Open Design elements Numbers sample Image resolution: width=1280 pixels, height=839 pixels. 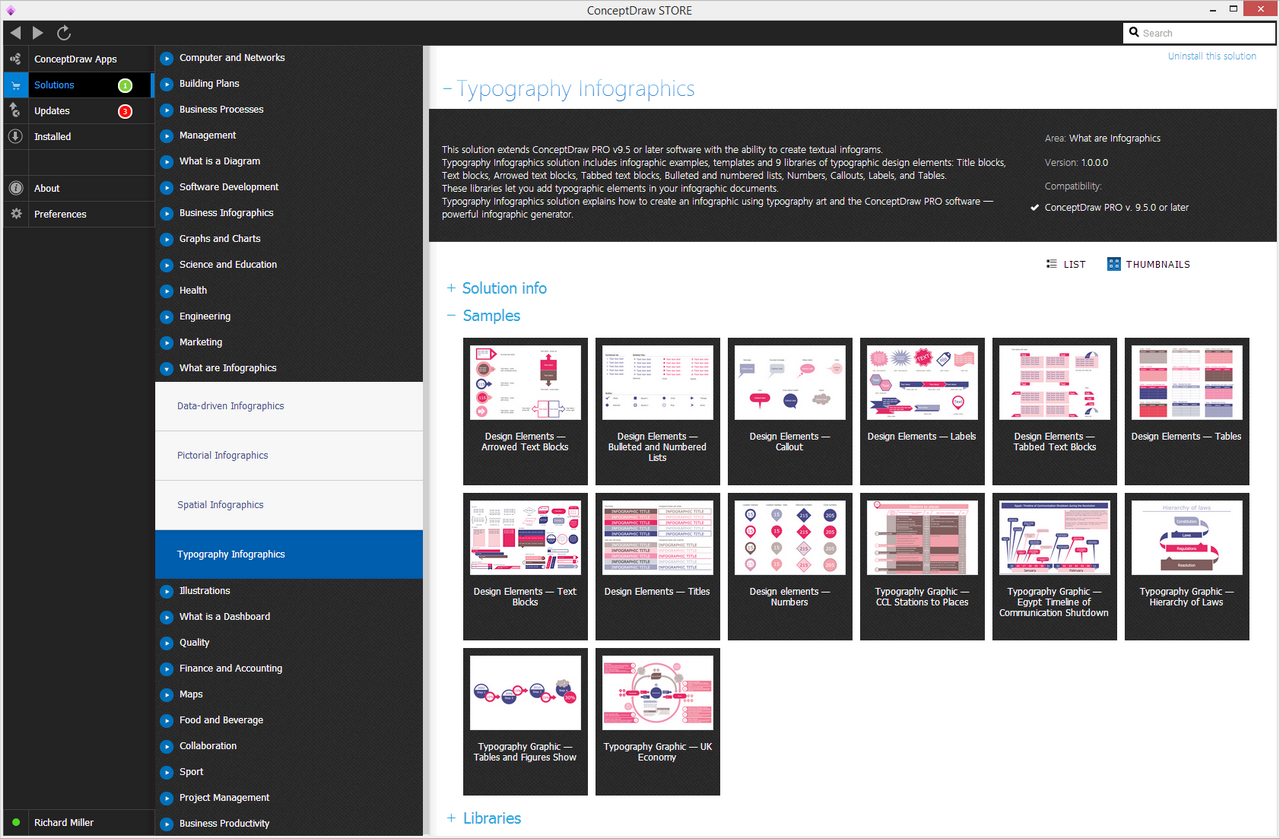point(790,566)
